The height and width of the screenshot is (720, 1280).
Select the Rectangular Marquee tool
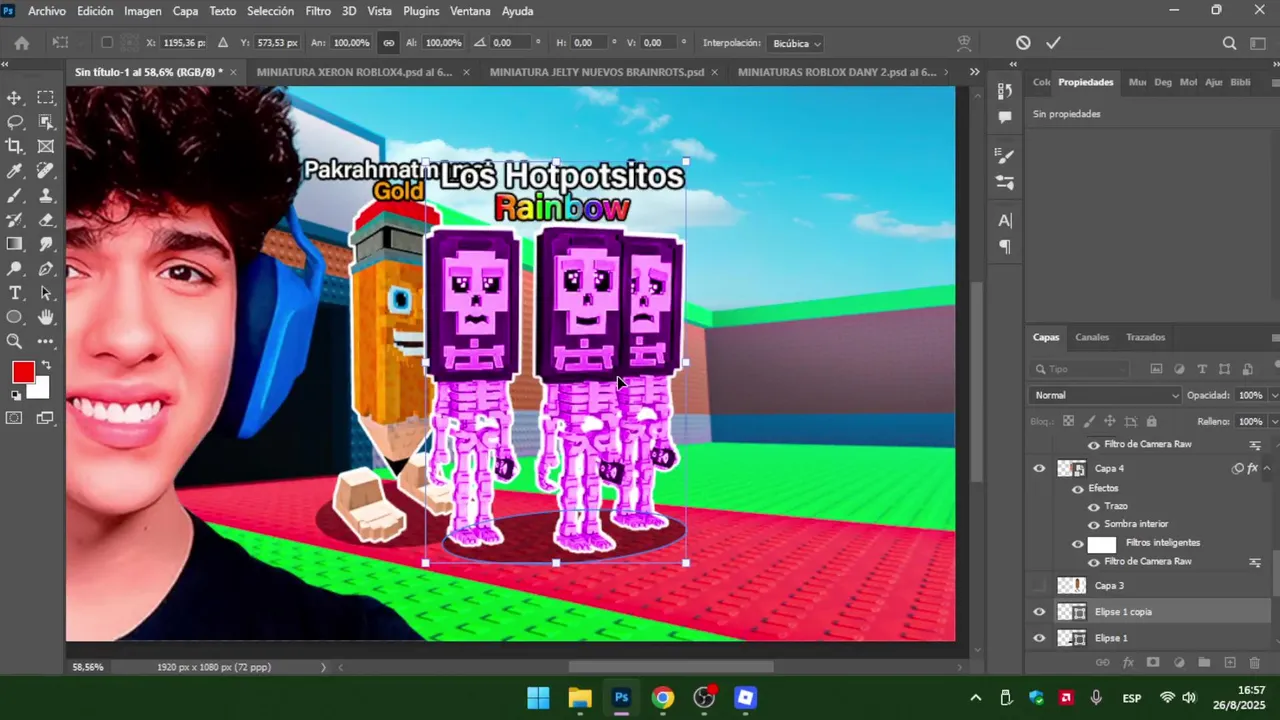(46, 98)
